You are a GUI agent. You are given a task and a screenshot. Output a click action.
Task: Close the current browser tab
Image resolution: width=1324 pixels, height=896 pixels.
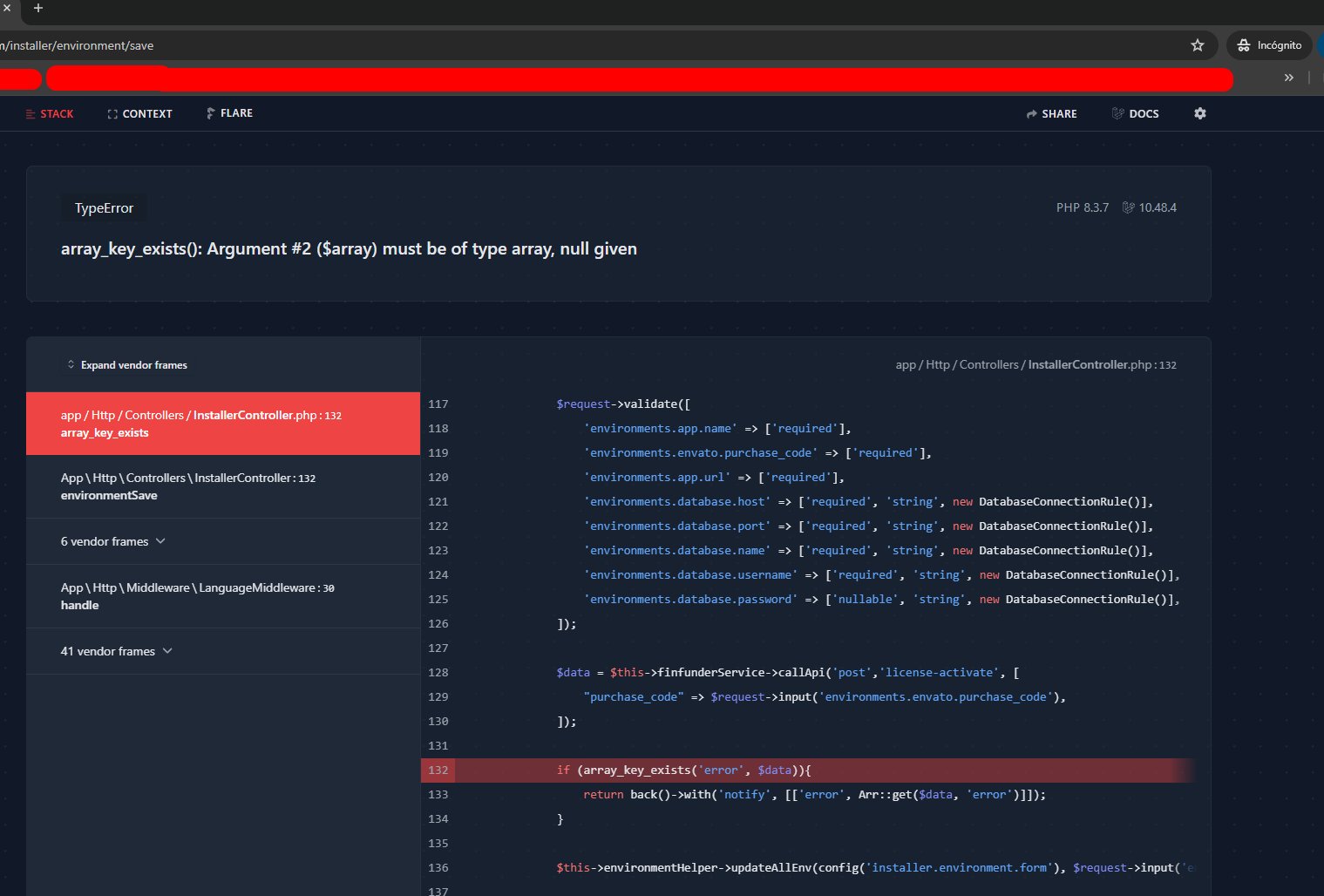point(6,8)
